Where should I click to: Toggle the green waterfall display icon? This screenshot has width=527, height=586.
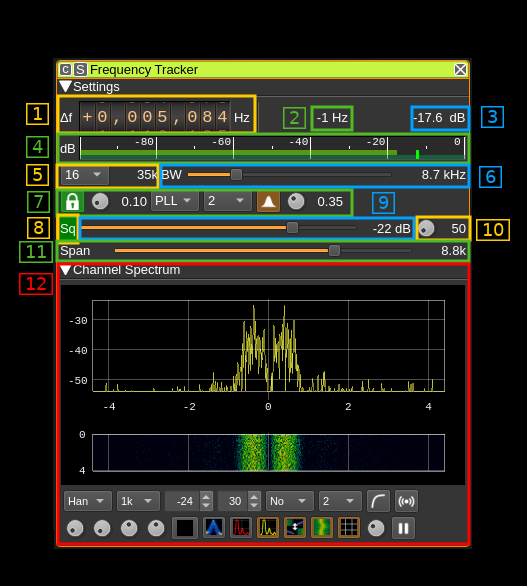(x=322, y=528)
